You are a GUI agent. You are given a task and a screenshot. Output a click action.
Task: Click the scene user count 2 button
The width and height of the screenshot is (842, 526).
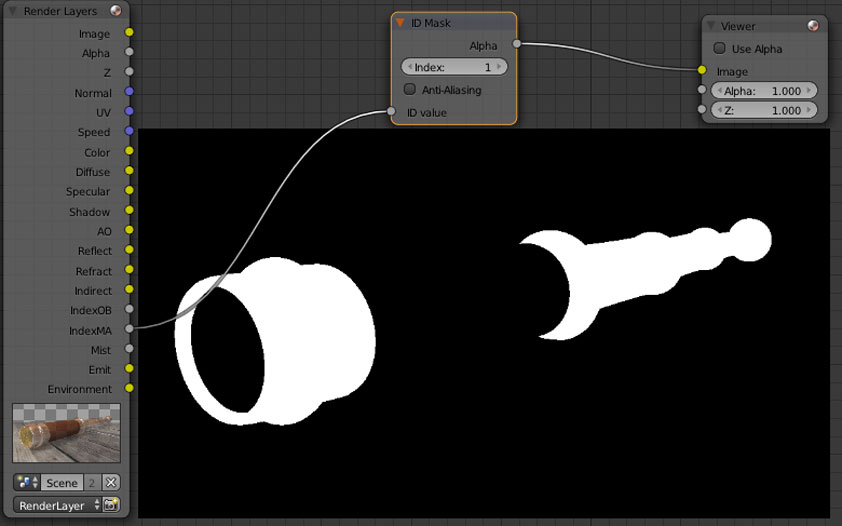pyautogui.click(x=93, y=482)
